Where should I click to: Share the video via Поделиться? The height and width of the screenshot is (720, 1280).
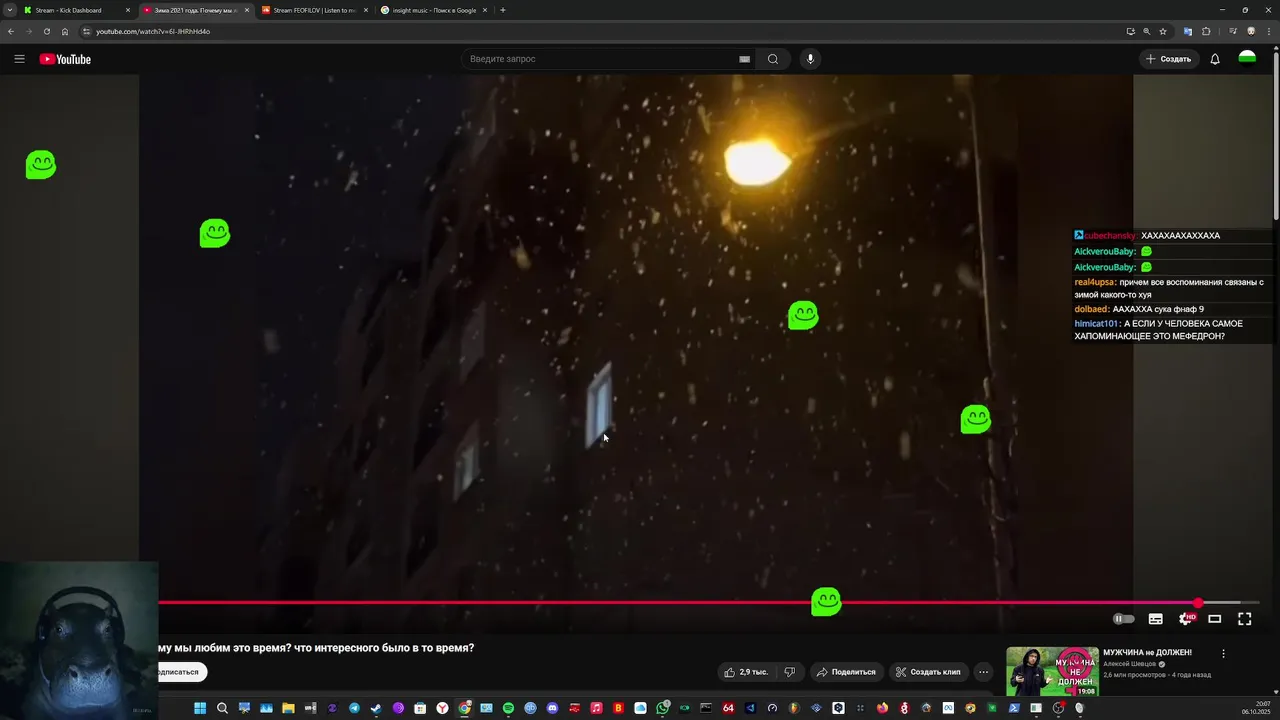[846, 672]
